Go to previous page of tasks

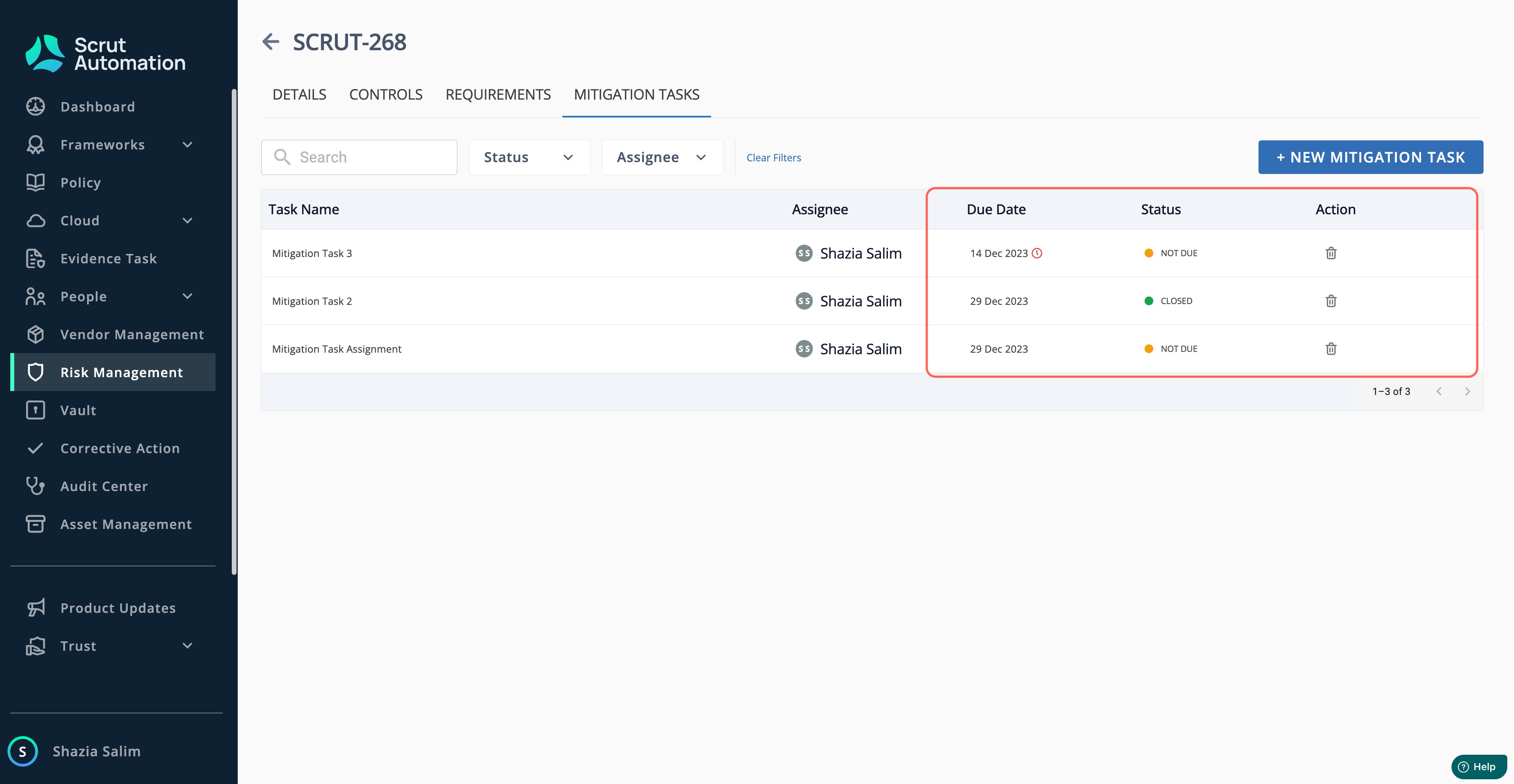click(x=1439, y=391)
